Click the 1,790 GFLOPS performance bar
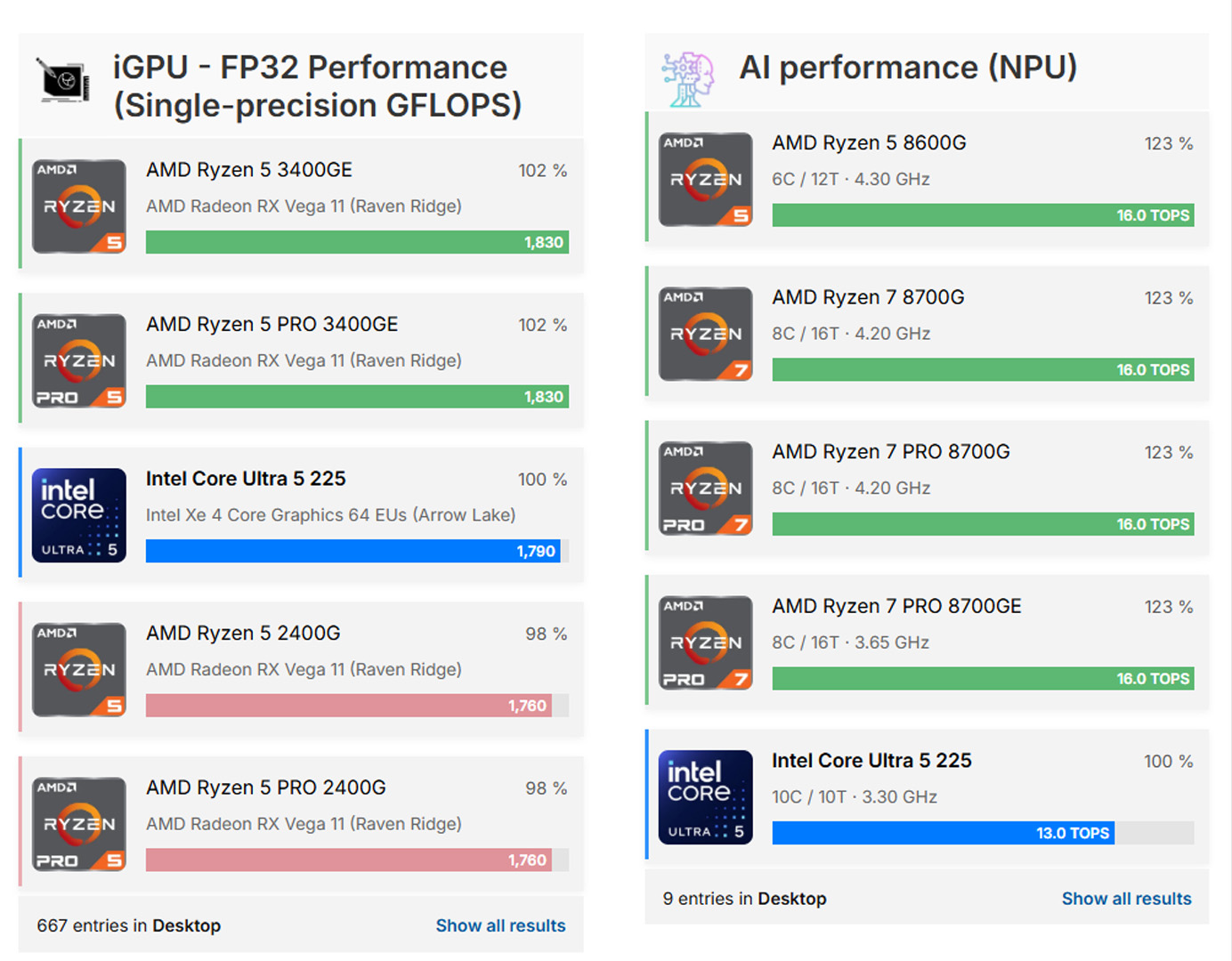 click(x=352, y=551)
